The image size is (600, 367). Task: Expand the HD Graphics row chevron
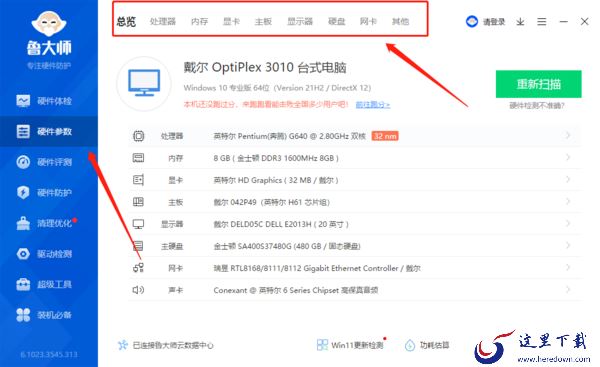point(568,179)
